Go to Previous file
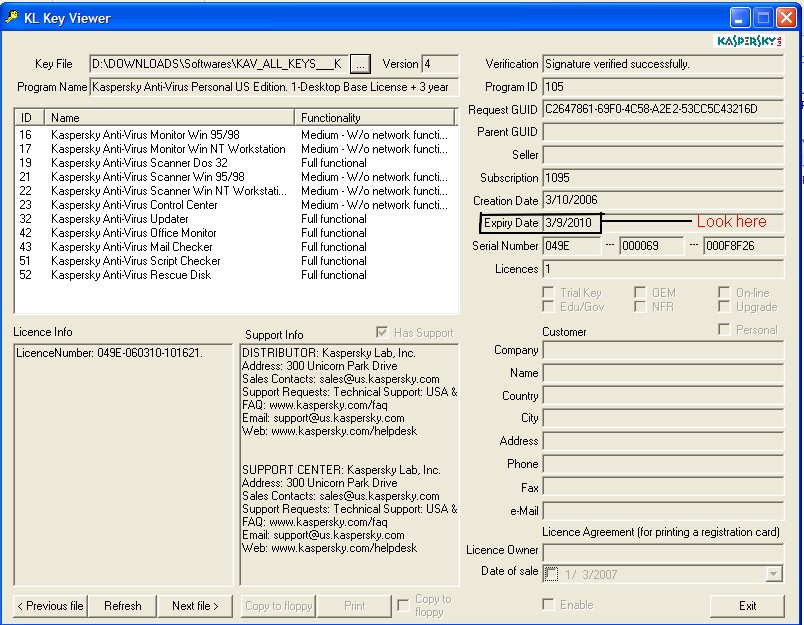Viewport: 804px width, 625px height. tap(50, 606)
